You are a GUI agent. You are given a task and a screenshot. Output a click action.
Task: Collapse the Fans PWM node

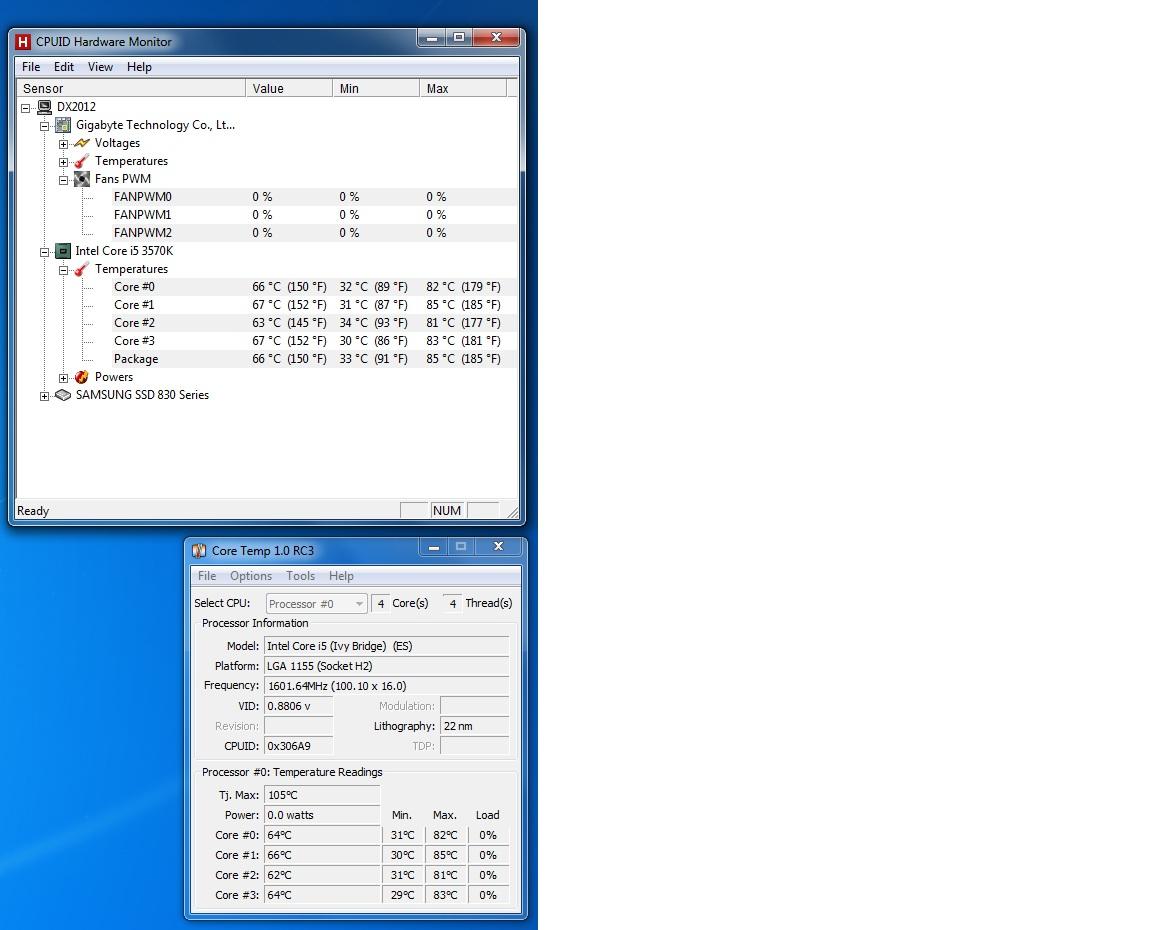[63, 180]
